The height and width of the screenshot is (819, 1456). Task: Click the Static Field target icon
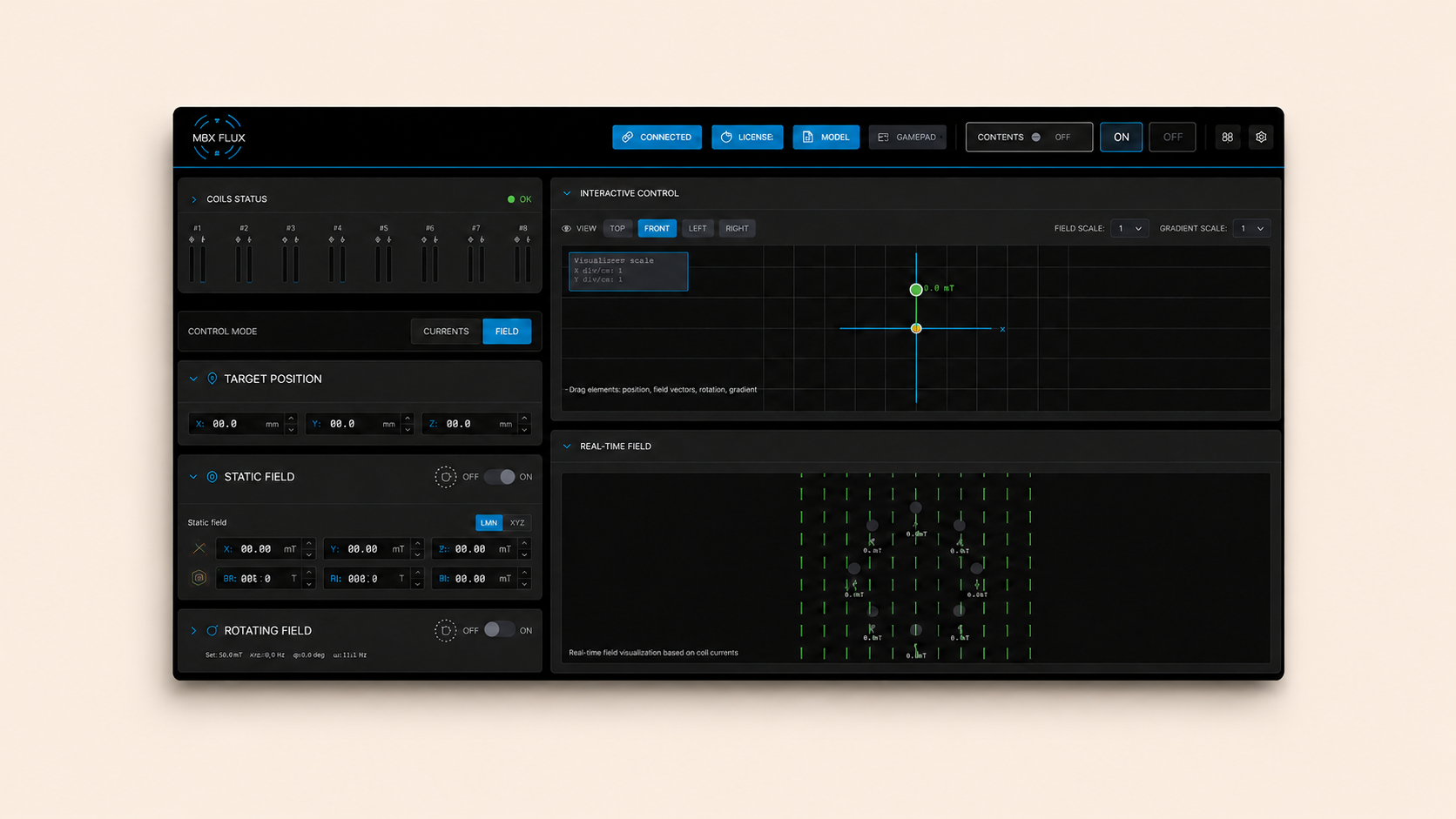212,477
